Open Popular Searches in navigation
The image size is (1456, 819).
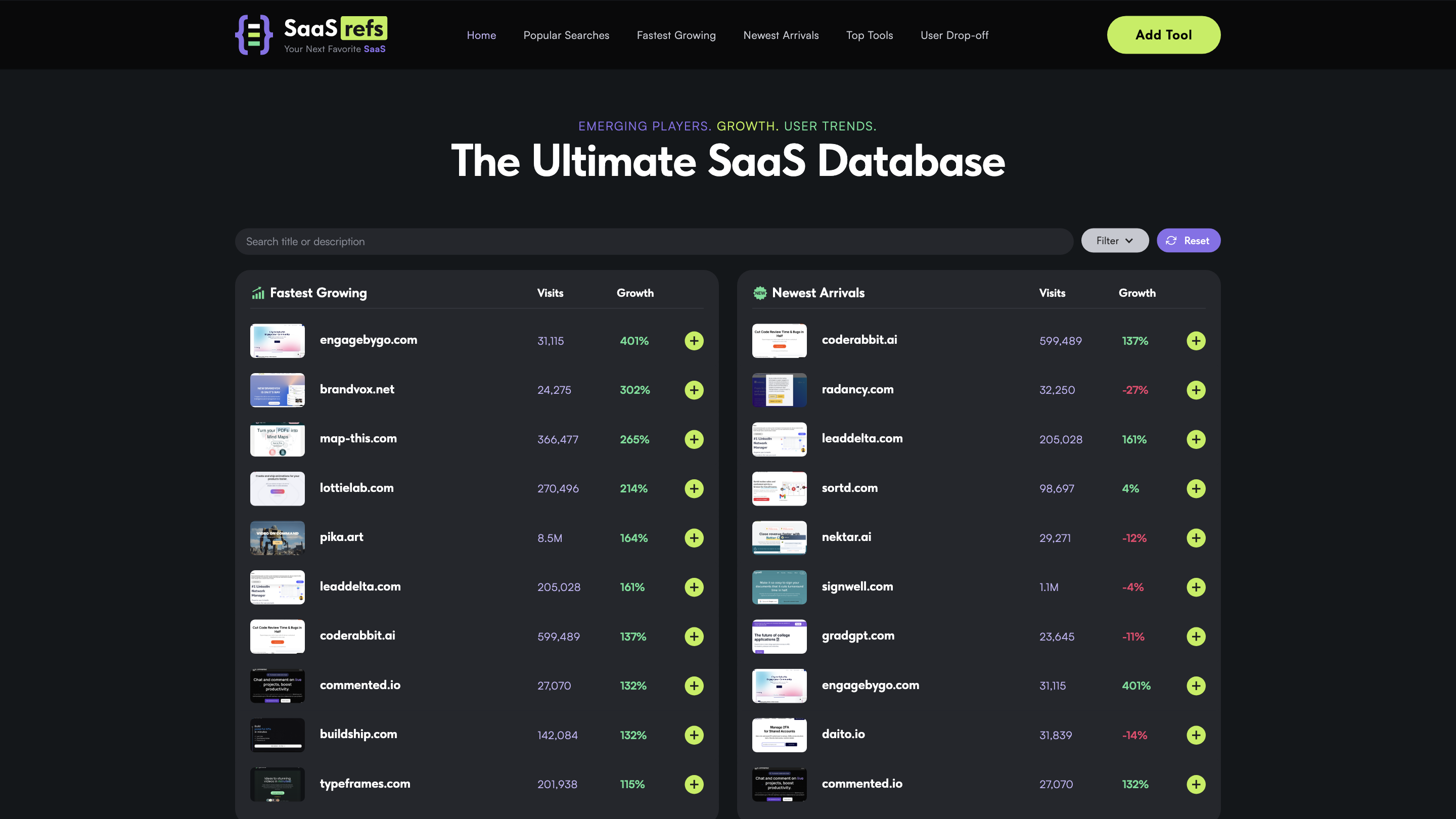pos(566,35)
